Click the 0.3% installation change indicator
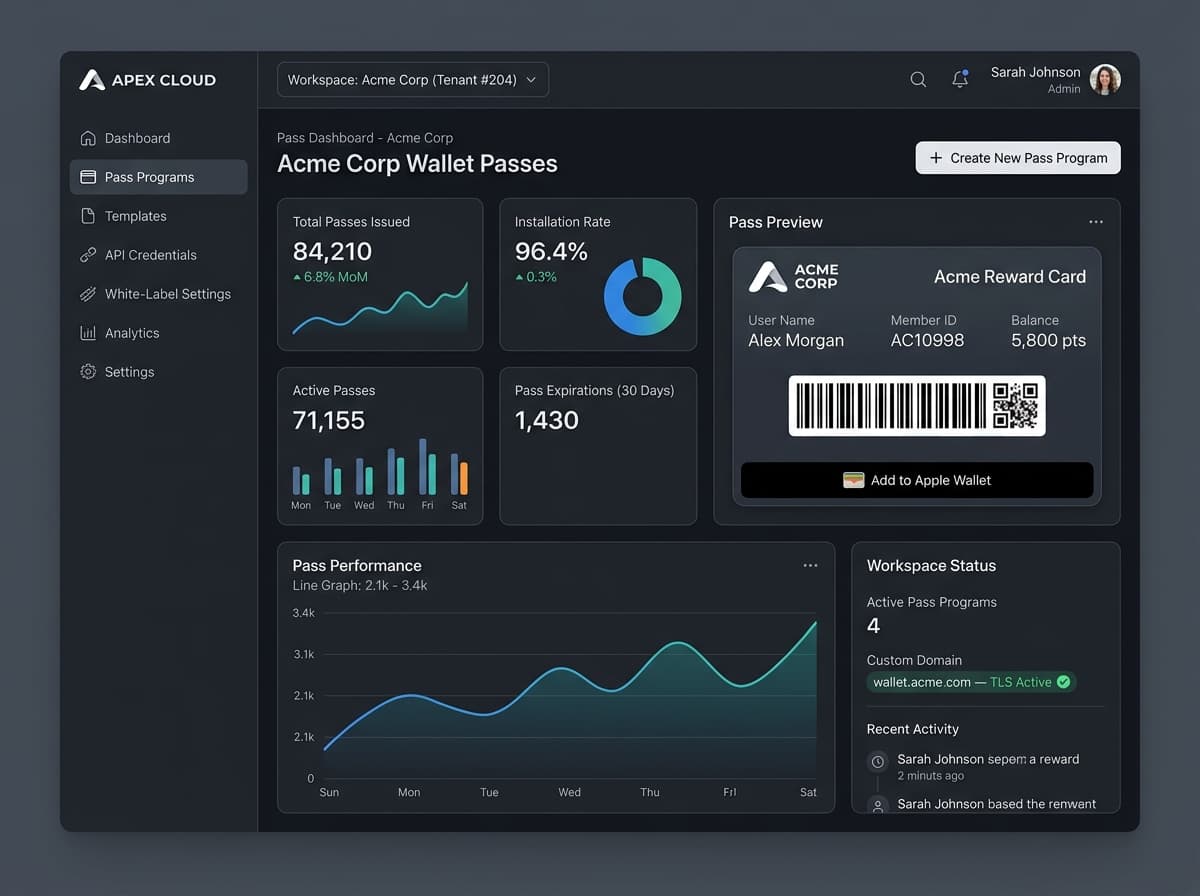The width and height of the screenshot is (1200, 896). click(x=536, y=277)
